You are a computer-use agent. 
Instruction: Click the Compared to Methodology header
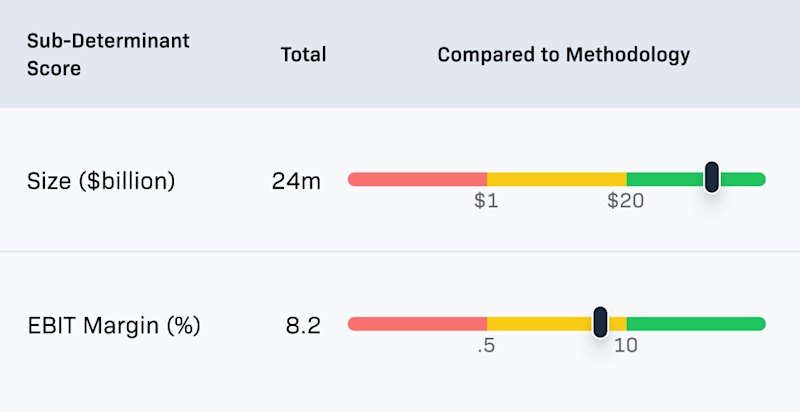tap(563, 55)
